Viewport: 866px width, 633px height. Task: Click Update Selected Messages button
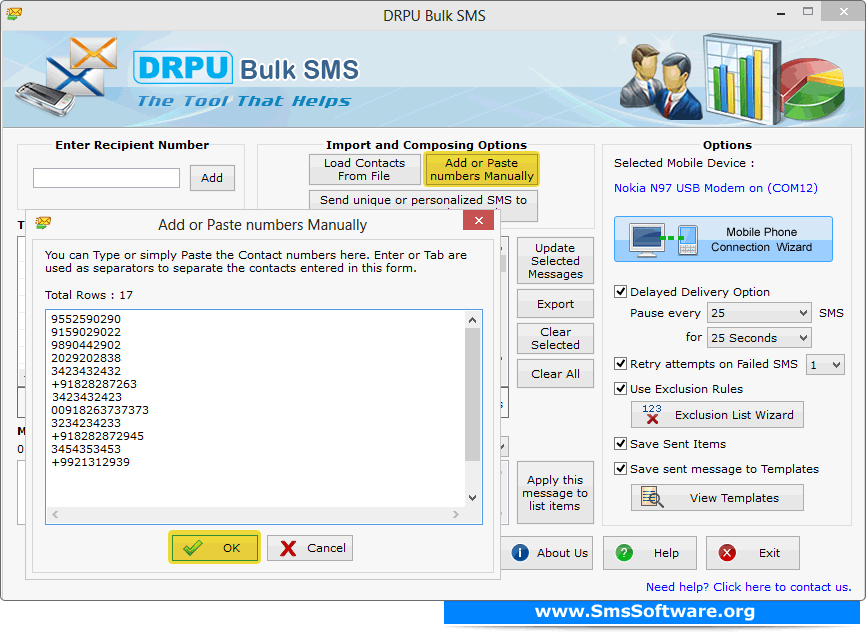coord(555,261)
